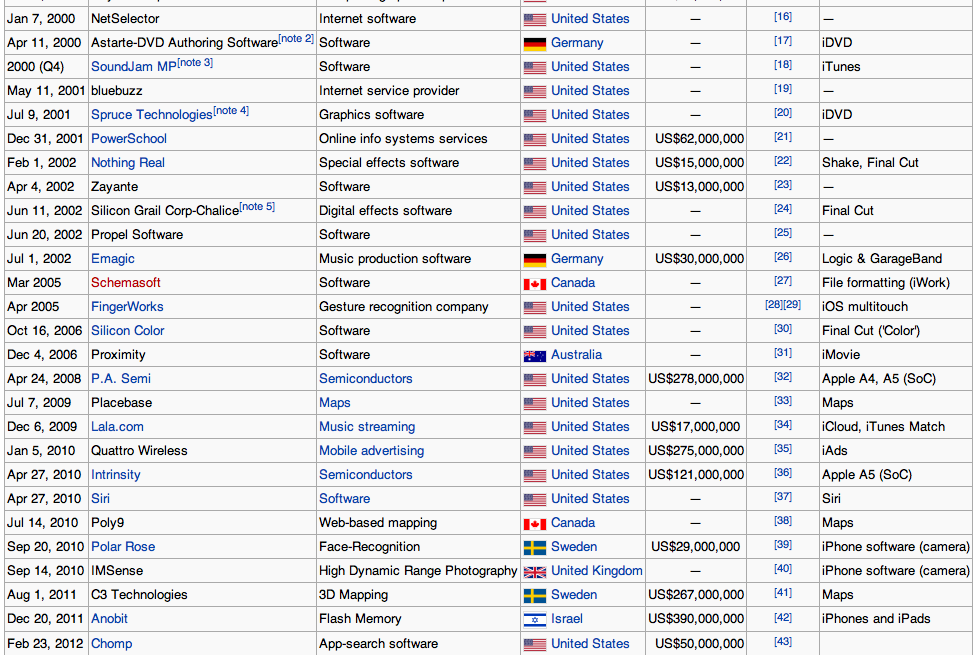Open the Emagic link
The width and height of the screenshot is (977, 655).
(113, 259)
